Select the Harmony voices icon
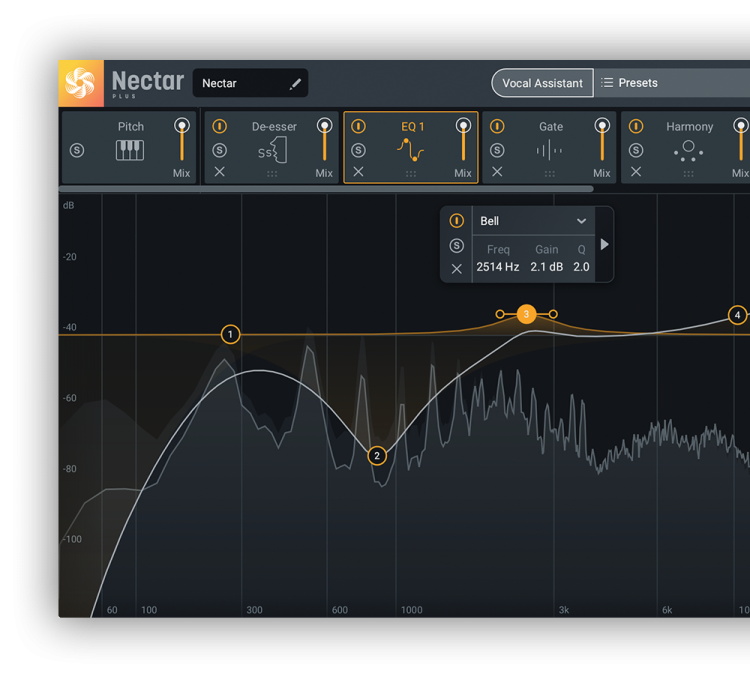 tap(688, 151)
